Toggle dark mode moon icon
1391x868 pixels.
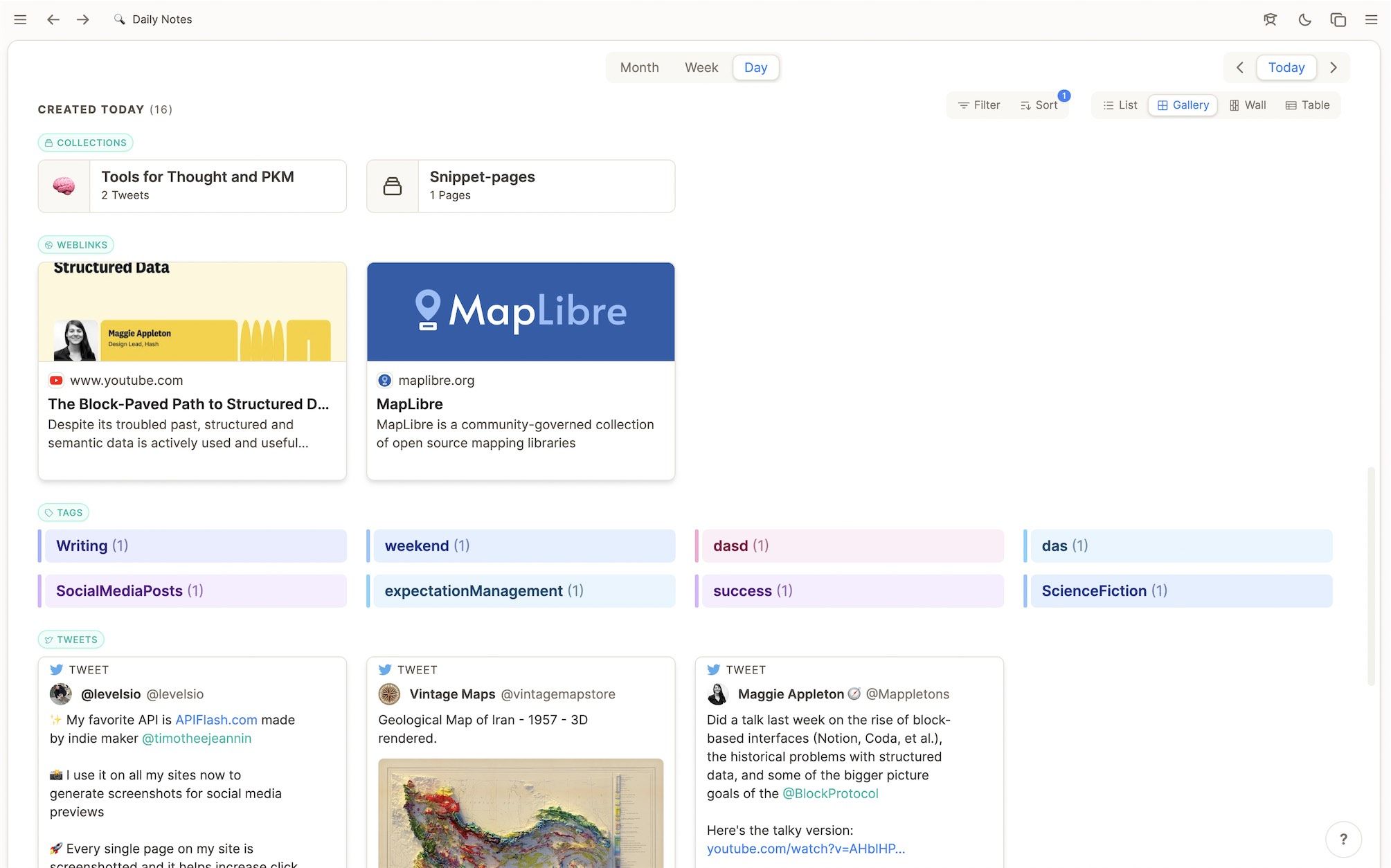point(1304,19)
